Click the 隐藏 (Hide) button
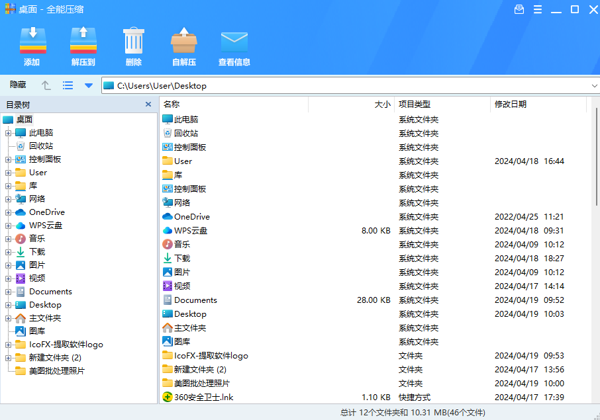 point(18,86)
